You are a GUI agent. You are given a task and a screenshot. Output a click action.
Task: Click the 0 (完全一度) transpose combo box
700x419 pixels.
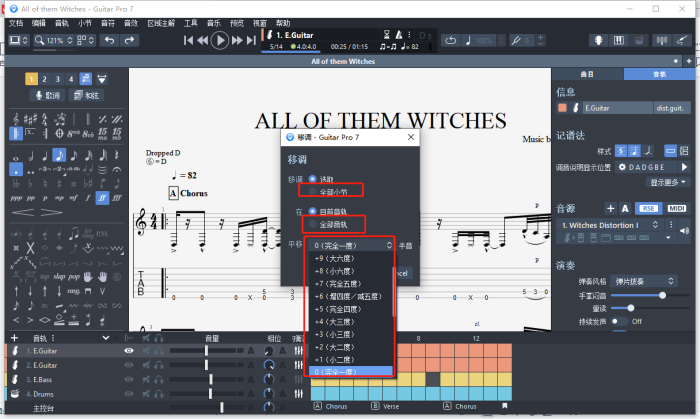[351, 244]
